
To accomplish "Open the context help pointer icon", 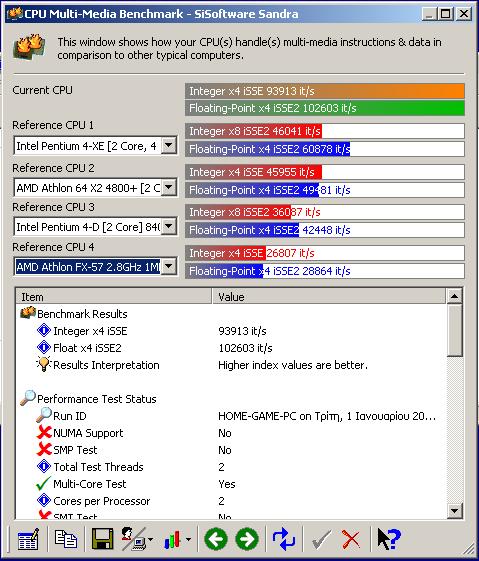I will coord(389,539).
